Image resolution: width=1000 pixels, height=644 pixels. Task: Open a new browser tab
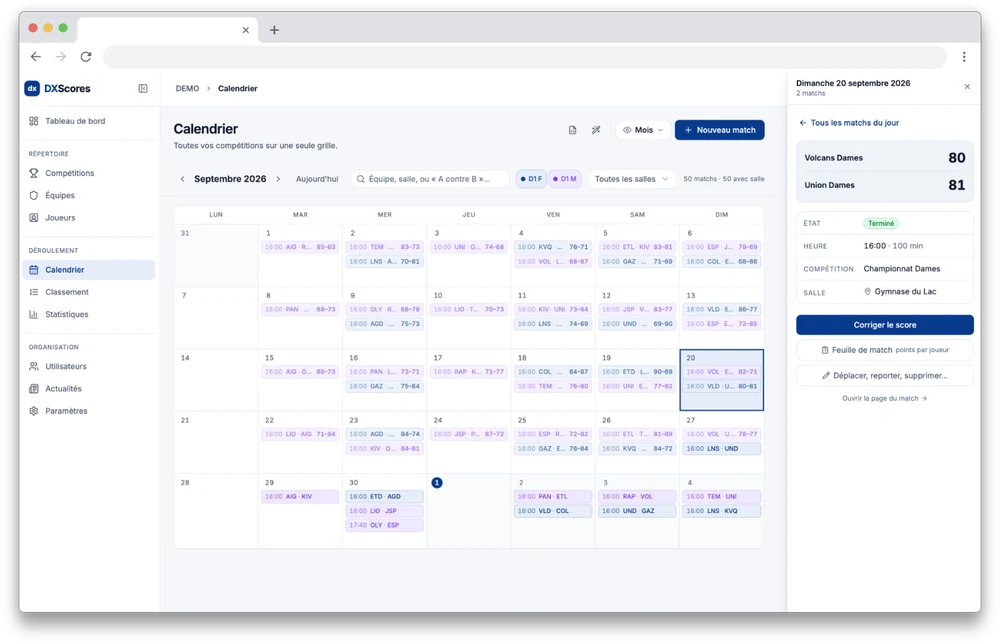274,30
